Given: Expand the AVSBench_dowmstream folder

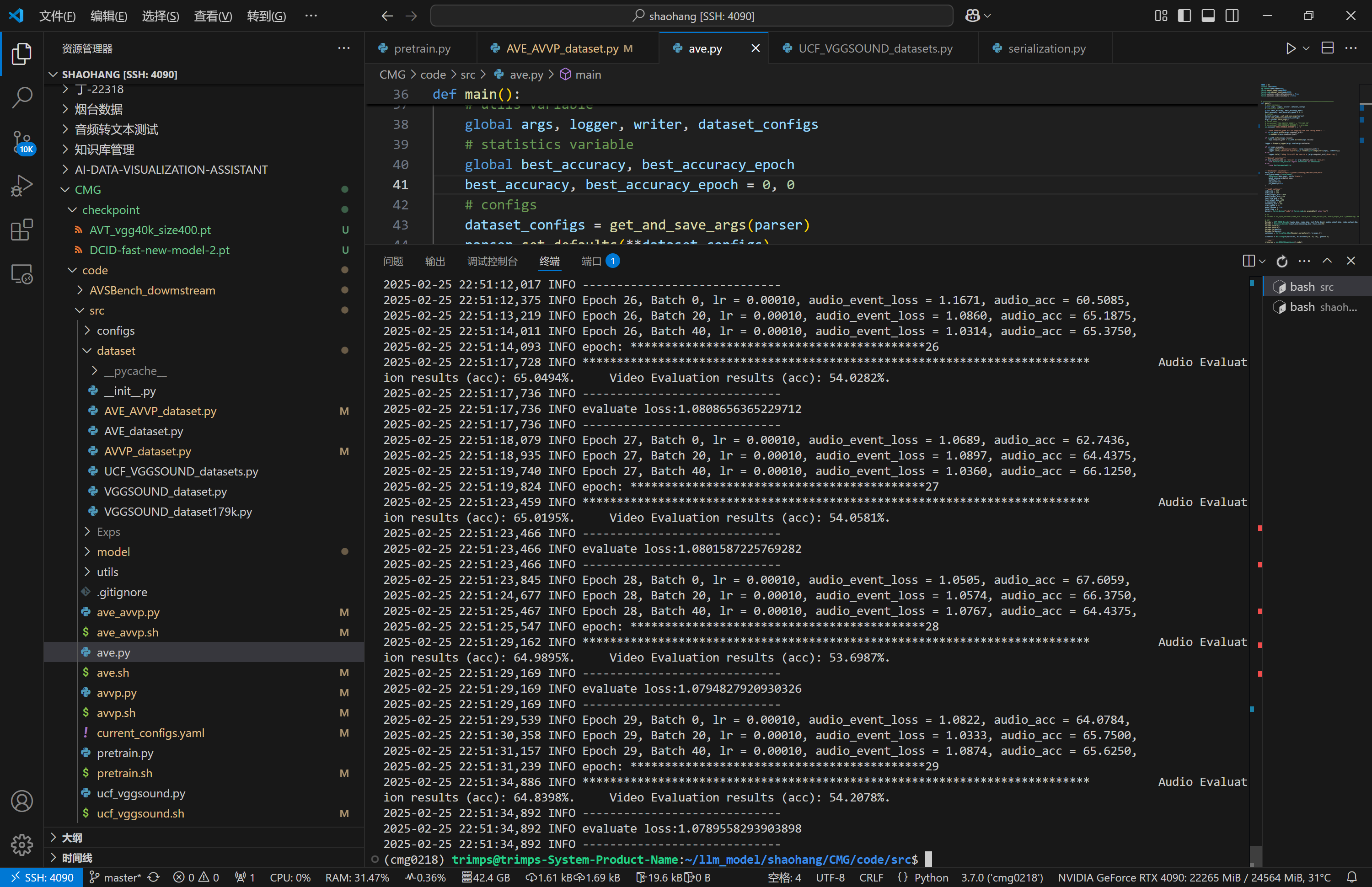Looking at the screenshot, I should pyautogui.click(x=152, y=290).
